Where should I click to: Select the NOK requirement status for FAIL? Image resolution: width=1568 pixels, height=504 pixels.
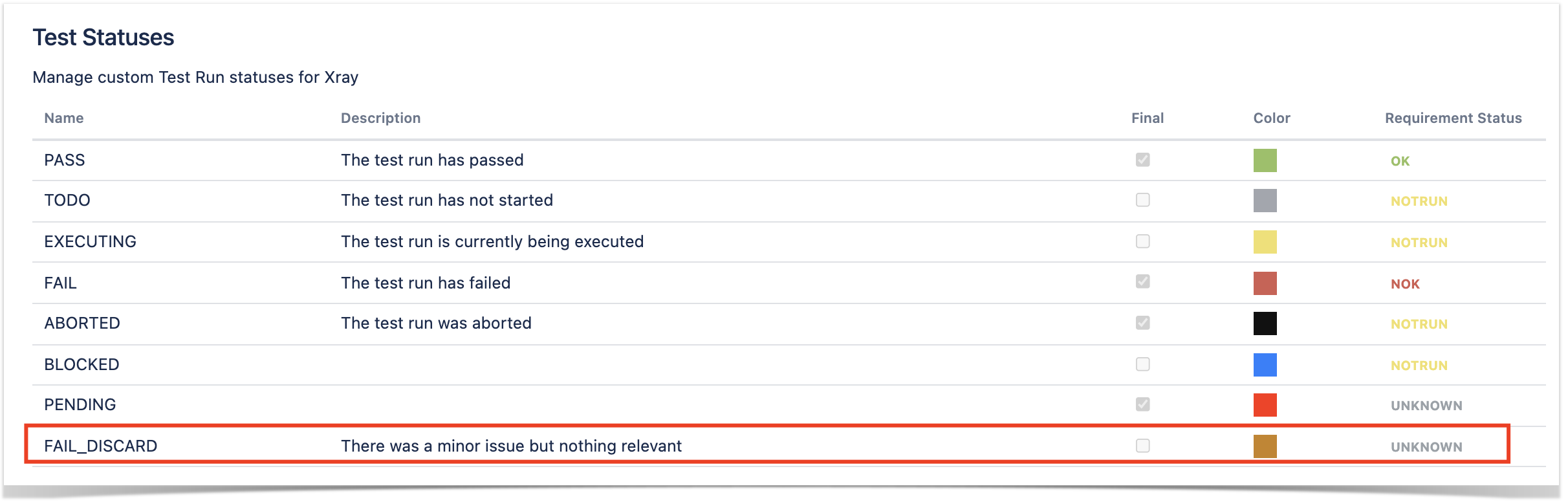tap(1406, 284)
